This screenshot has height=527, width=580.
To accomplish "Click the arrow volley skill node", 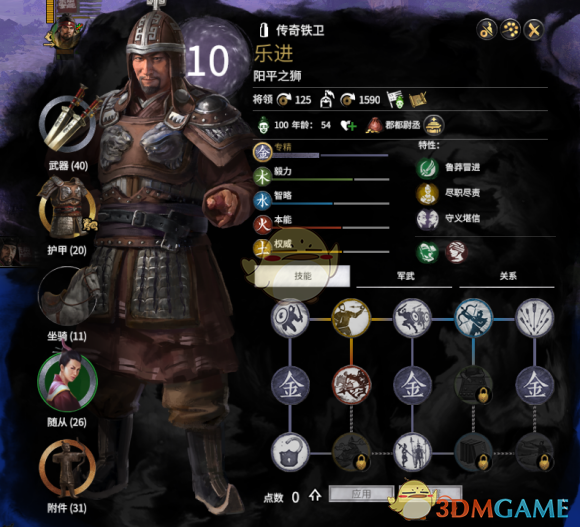I will [535, 318].
